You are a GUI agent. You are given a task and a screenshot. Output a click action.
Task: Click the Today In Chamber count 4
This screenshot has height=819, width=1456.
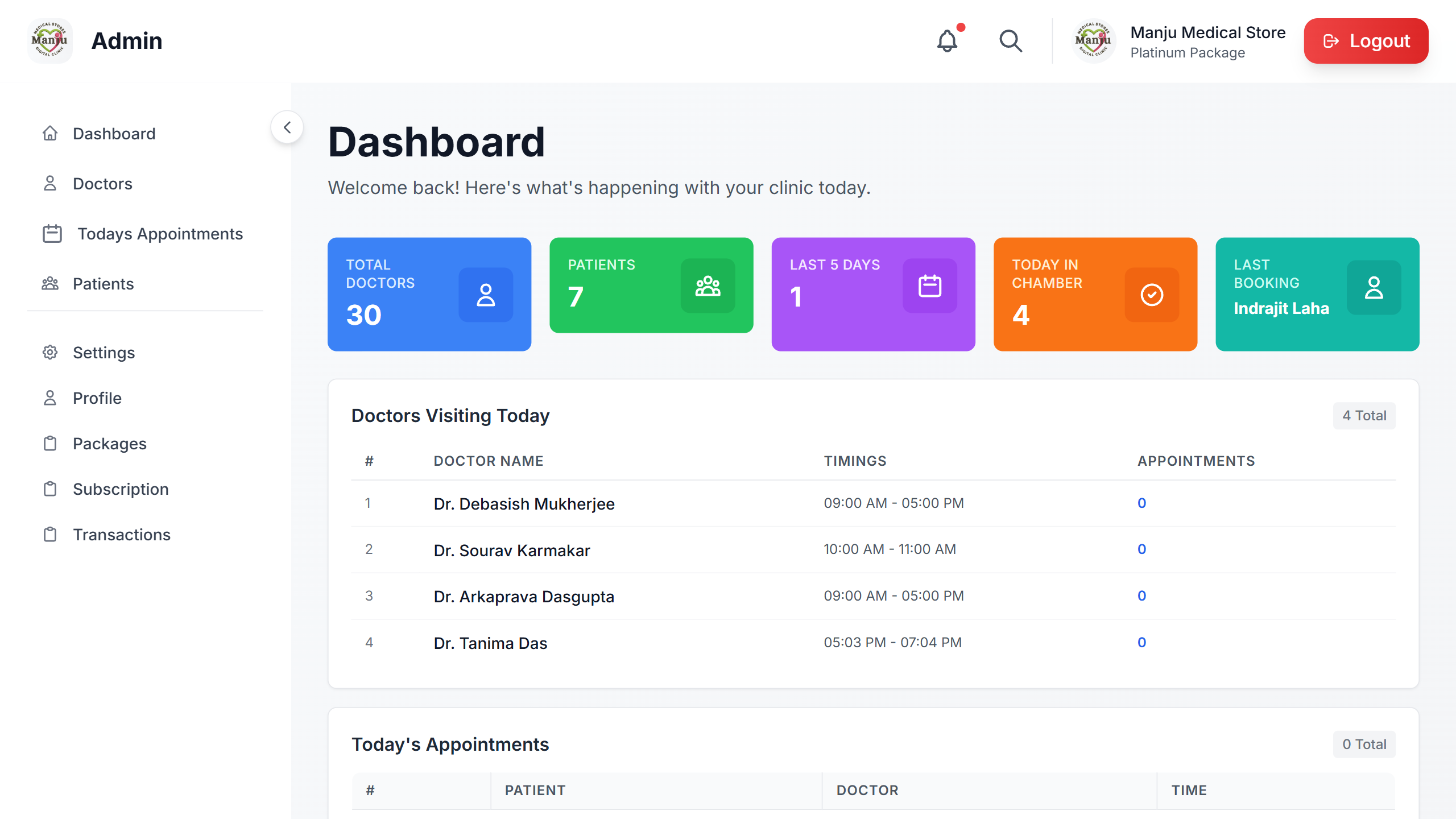click(1021, 315)
